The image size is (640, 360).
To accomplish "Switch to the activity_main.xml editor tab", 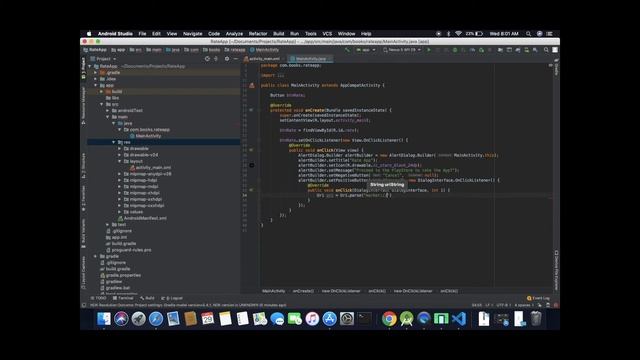I will pos(264,59).
